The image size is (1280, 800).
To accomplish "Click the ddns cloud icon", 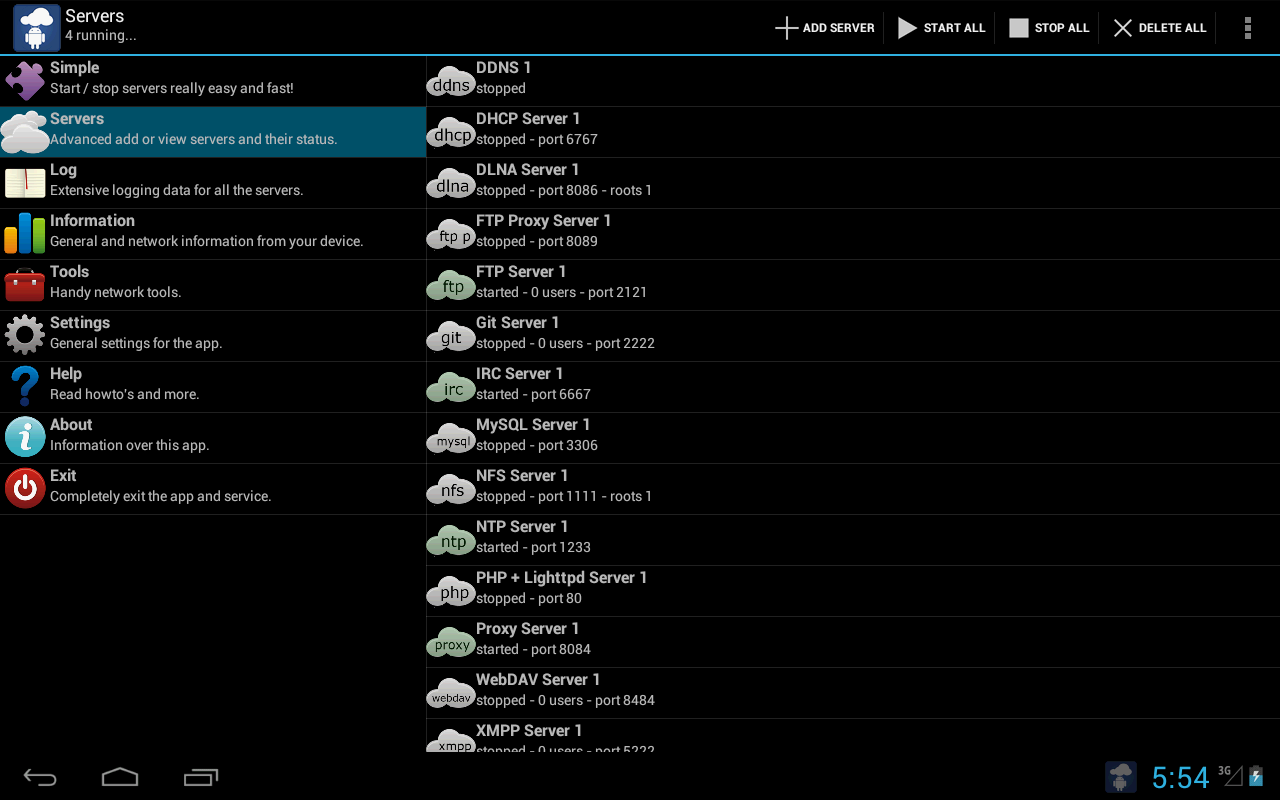I will click(x=451, y=83).
